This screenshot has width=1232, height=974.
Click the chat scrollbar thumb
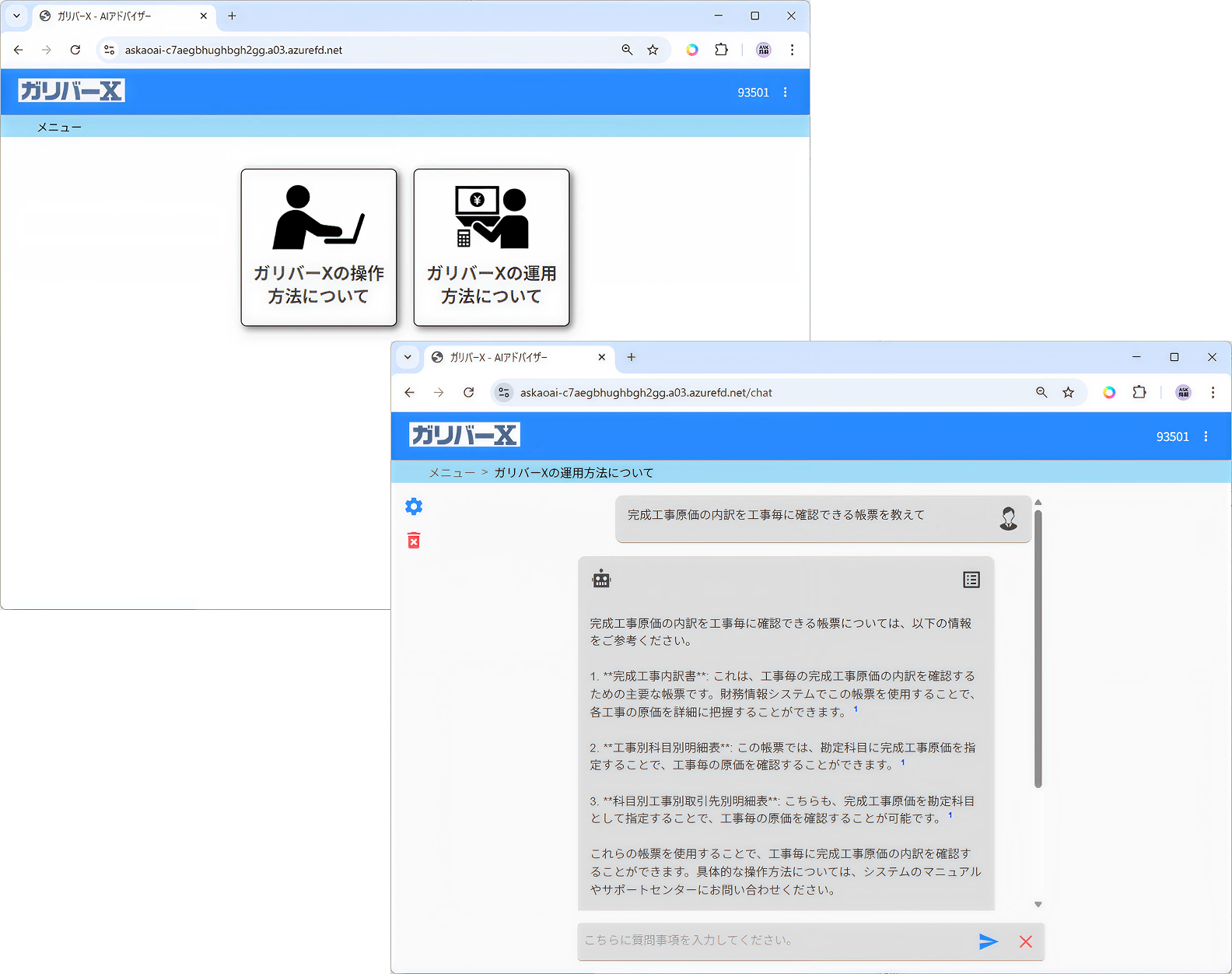pos(1038,649)
